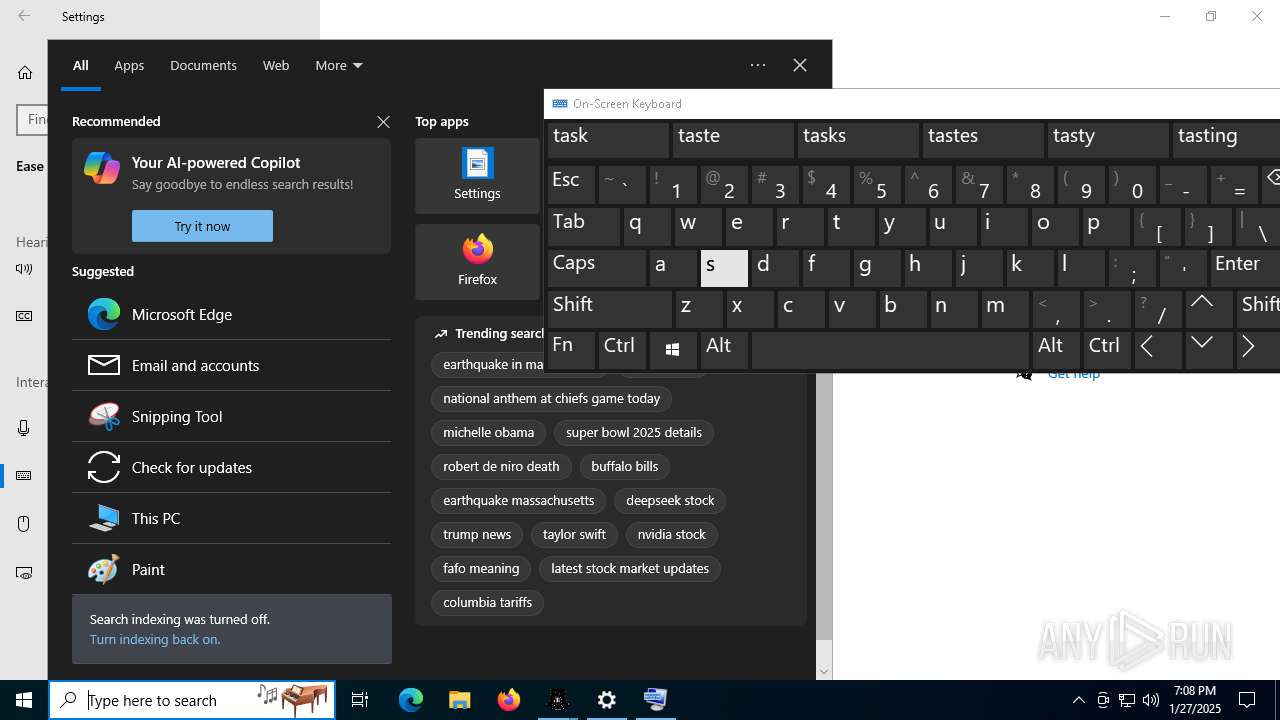The width and height of the screenshot is (1280, 720).
Task: Launch Paint from Suggested list
Action: [231, 569]
